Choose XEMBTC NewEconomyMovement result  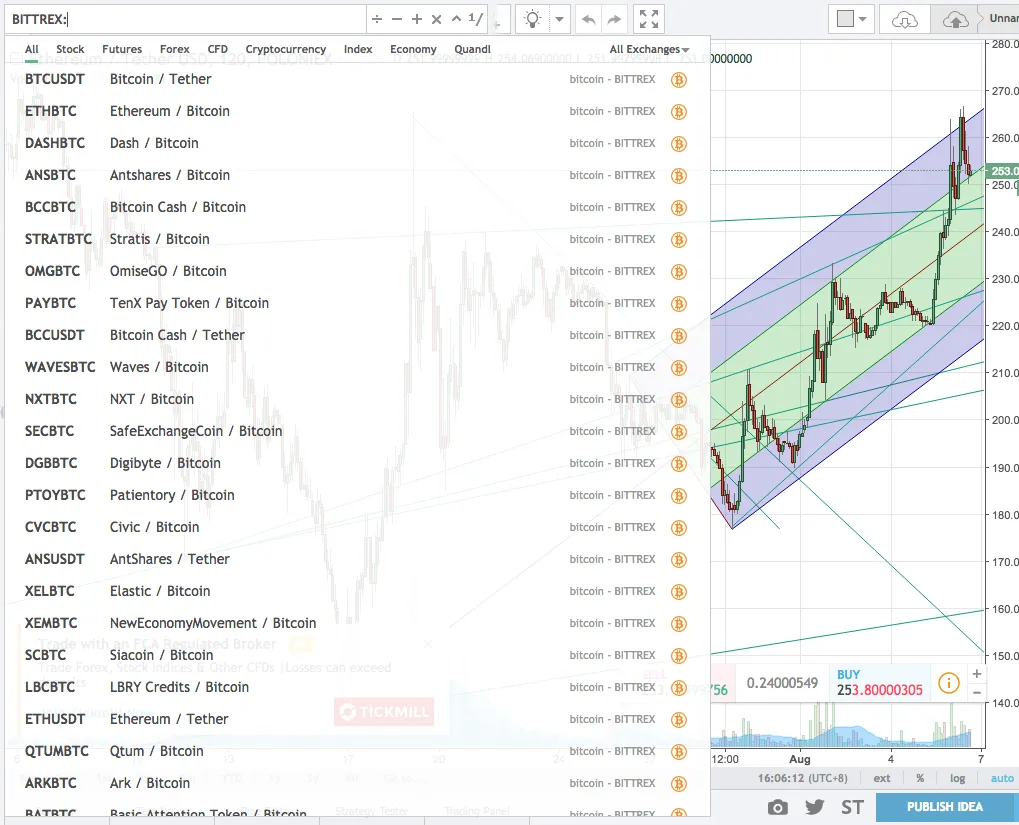357,623
